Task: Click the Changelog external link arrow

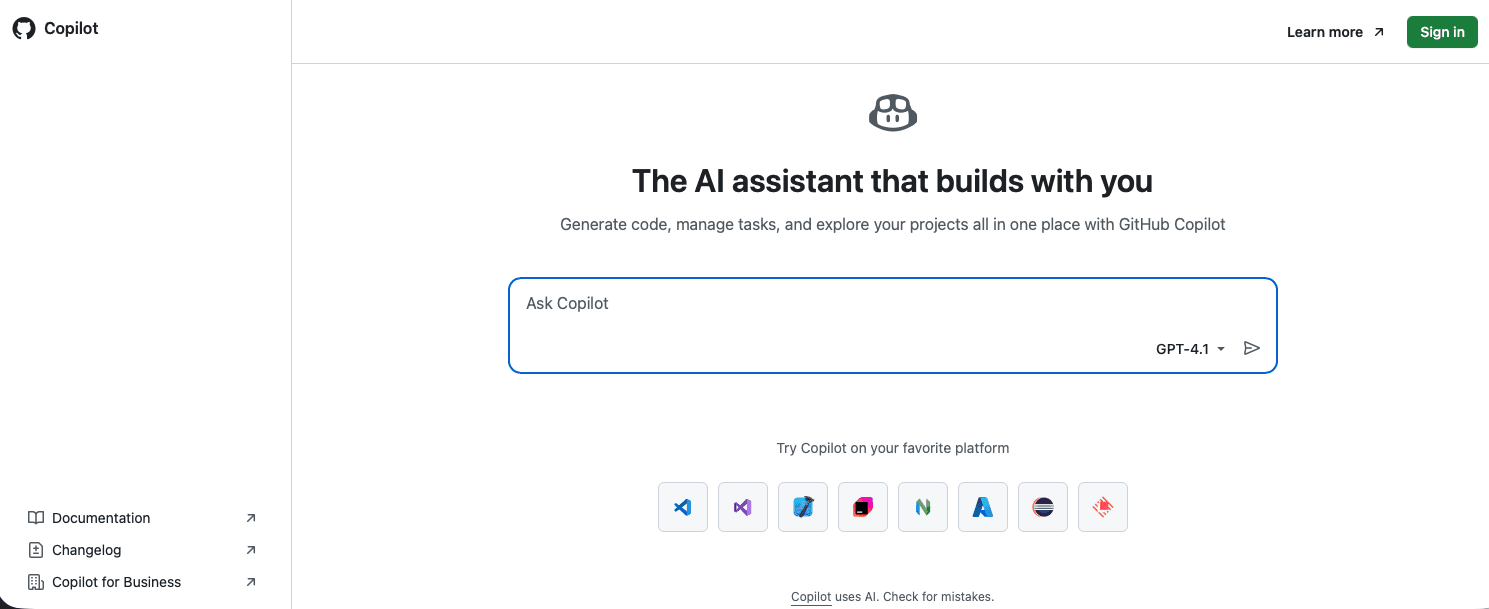Action: pos(251,550)
